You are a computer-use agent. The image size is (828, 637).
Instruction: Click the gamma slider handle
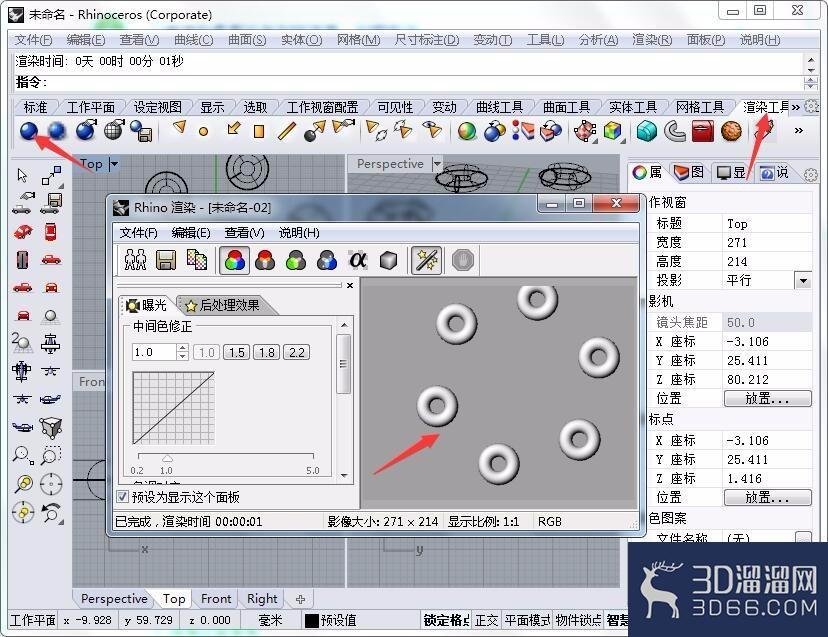167,458
